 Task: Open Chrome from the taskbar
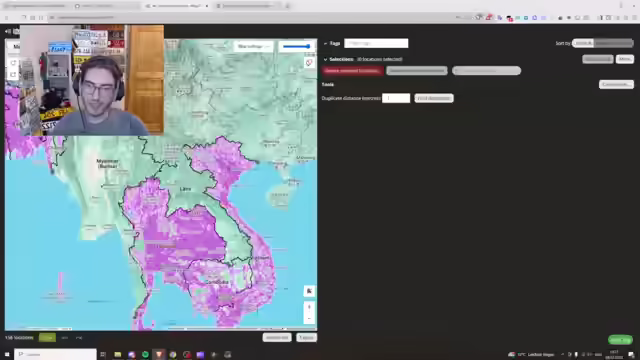click(173, 355)
